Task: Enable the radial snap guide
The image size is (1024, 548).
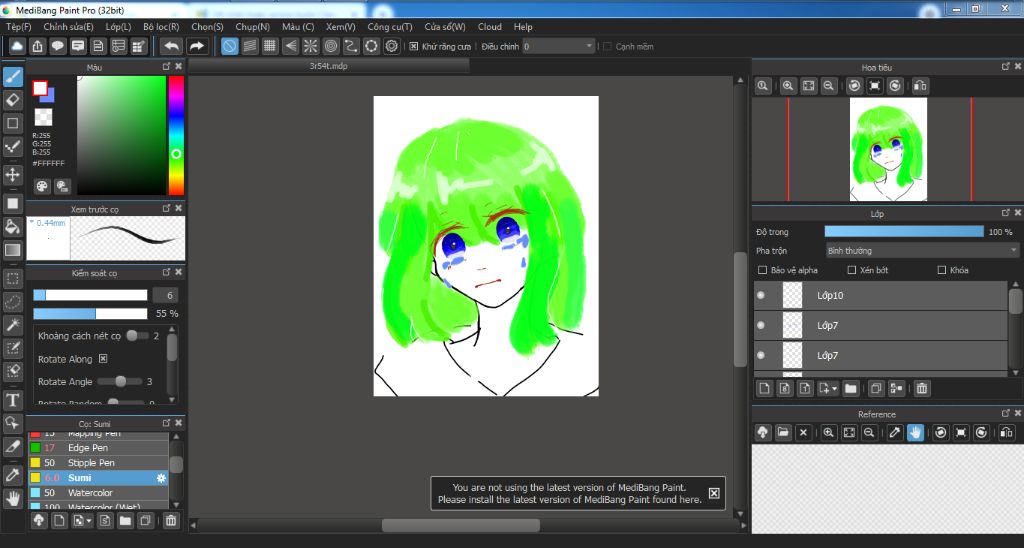Action: 311,46
